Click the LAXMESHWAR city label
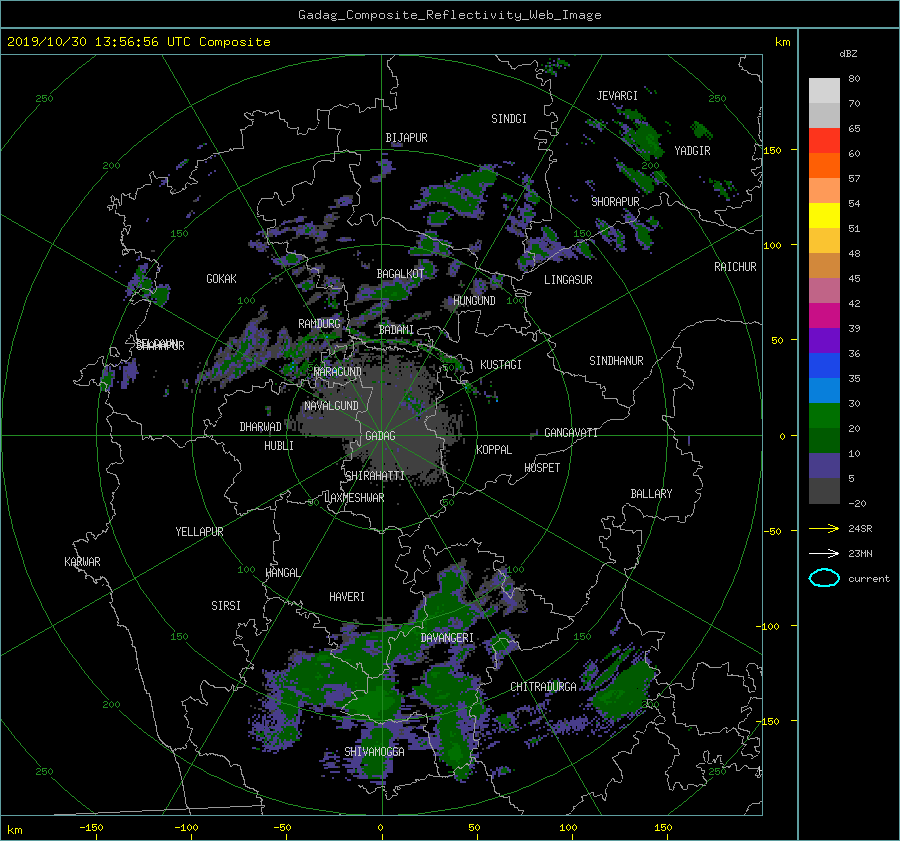Viewport: 900px width, 841px height. 354,498
